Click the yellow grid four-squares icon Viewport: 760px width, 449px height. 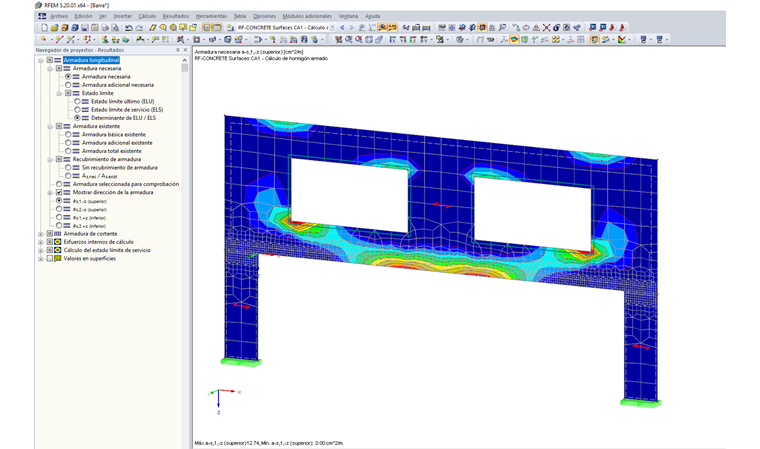click(x=555, y=40)
